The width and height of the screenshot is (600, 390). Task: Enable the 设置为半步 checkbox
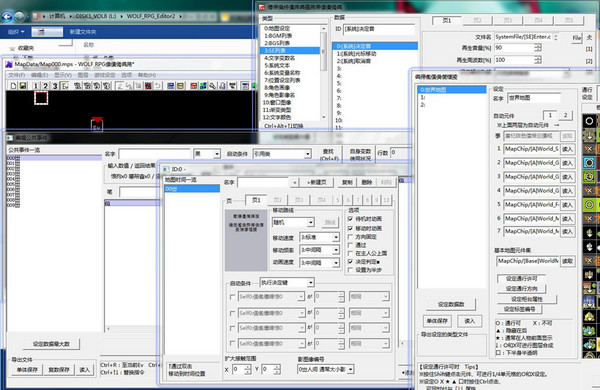[350, 270]
